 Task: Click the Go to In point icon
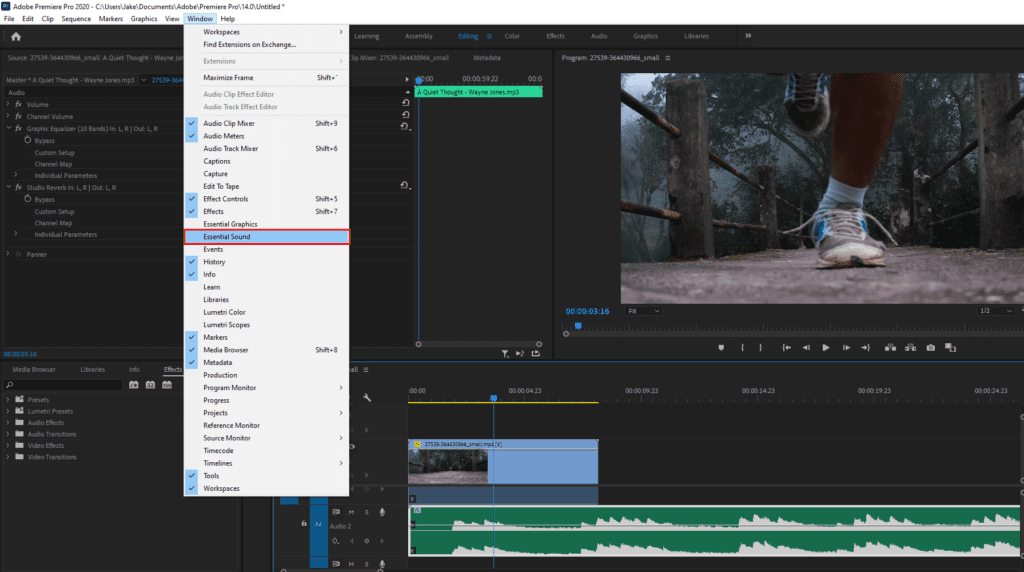coord(787,347)
